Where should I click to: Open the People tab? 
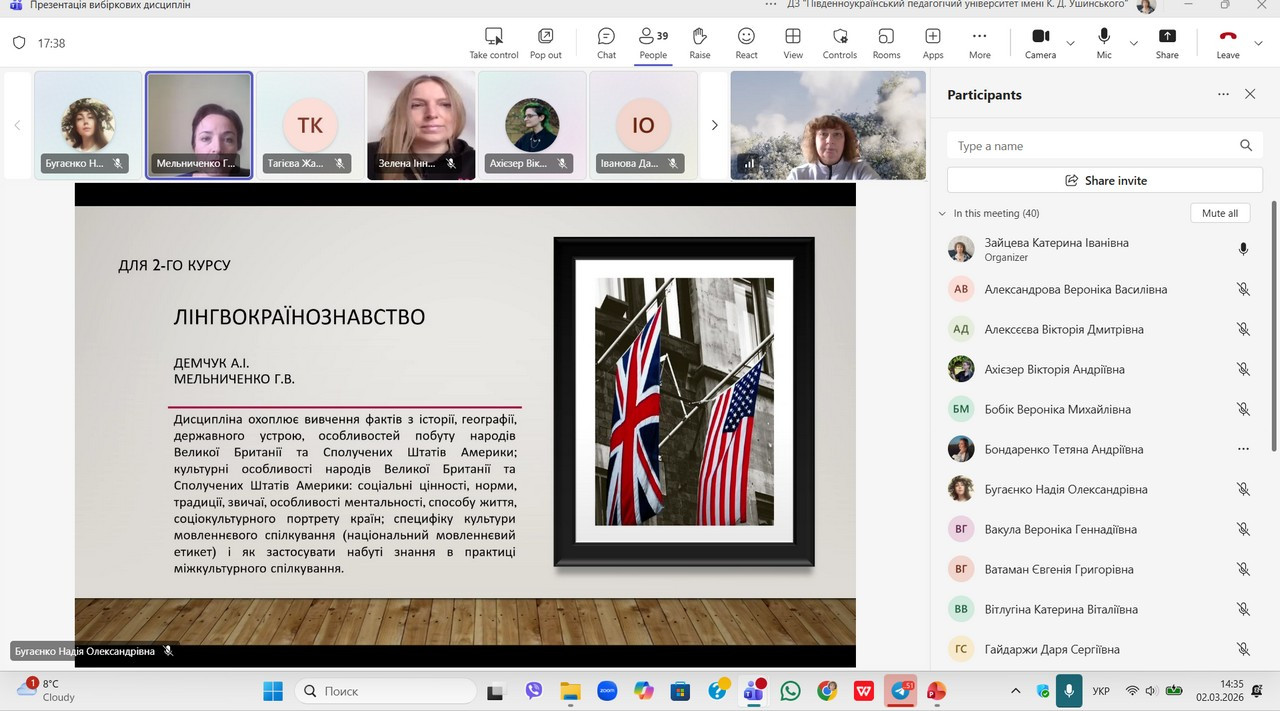pos(653,42)
